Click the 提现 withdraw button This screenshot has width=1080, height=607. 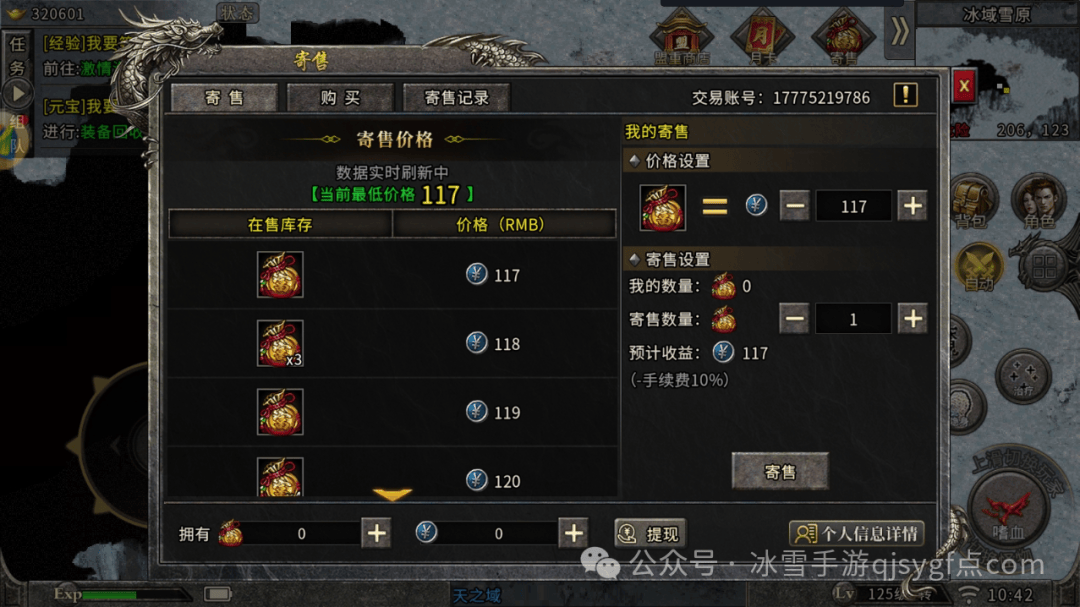point(650,533)
